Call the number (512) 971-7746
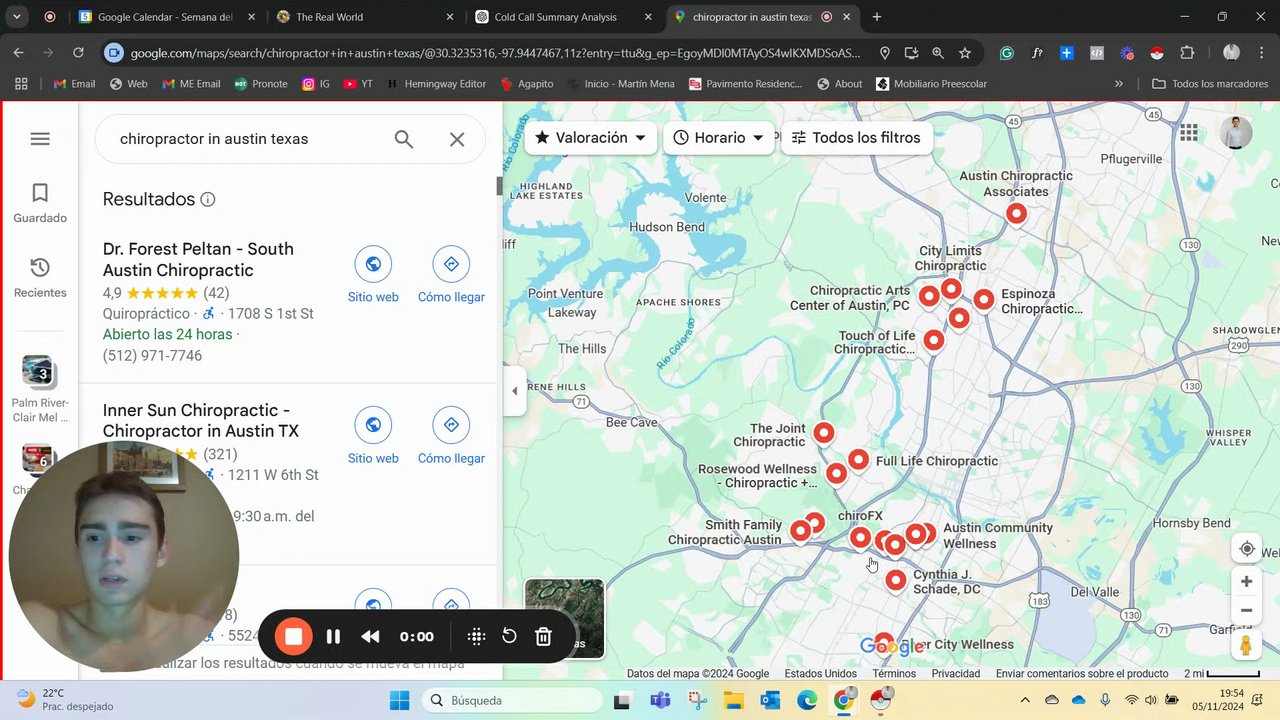Screen dimensions: 1280x720 [152, 356]
